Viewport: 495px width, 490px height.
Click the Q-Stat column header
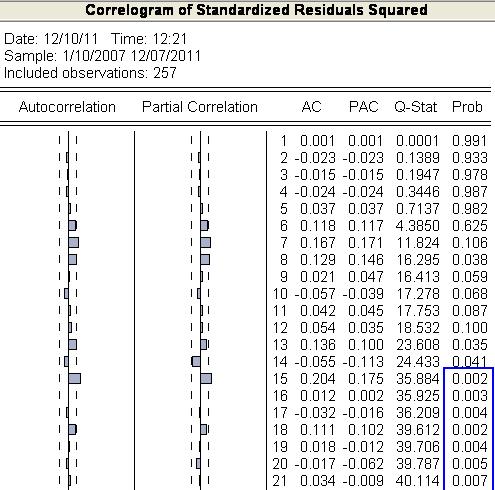(415, 107)
